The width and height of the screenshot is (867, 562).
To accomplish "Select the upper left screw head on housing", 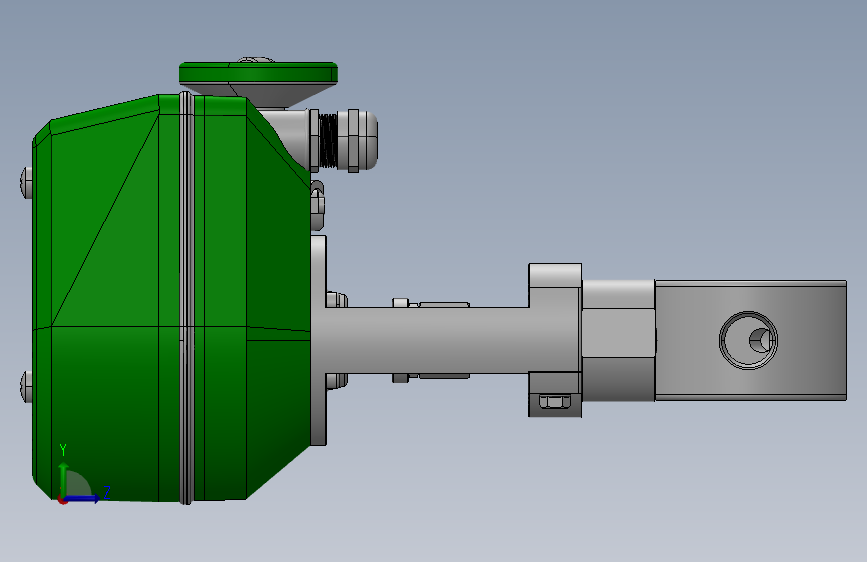I will coord(26,183).
